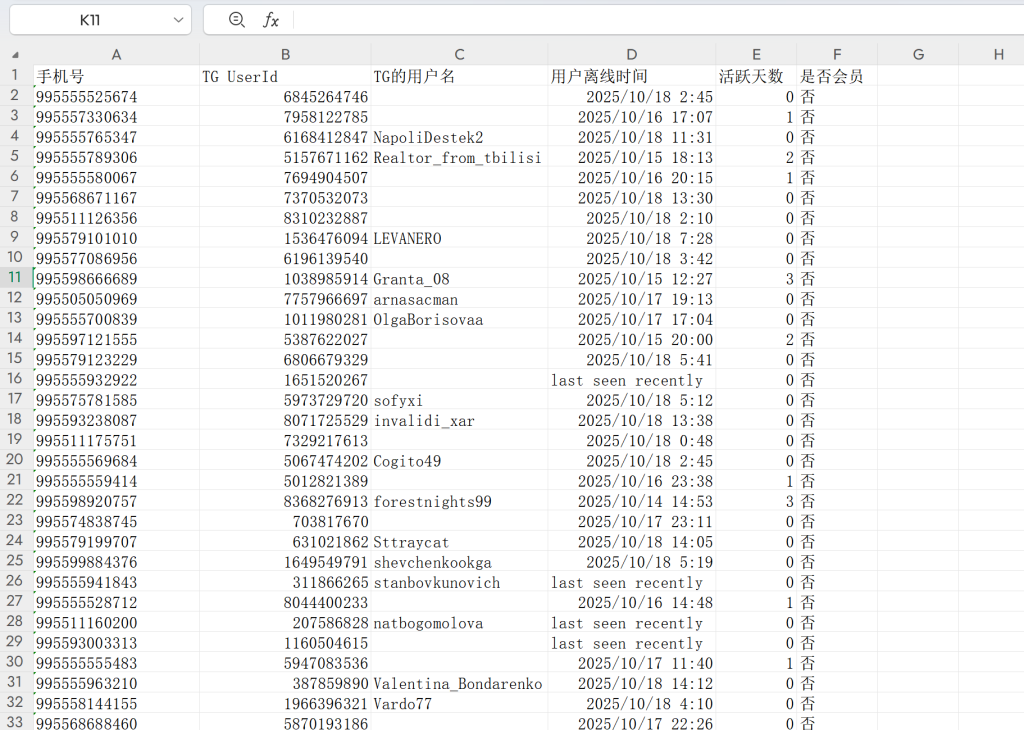Click the 手机号 header cell

tap(116, 76)
